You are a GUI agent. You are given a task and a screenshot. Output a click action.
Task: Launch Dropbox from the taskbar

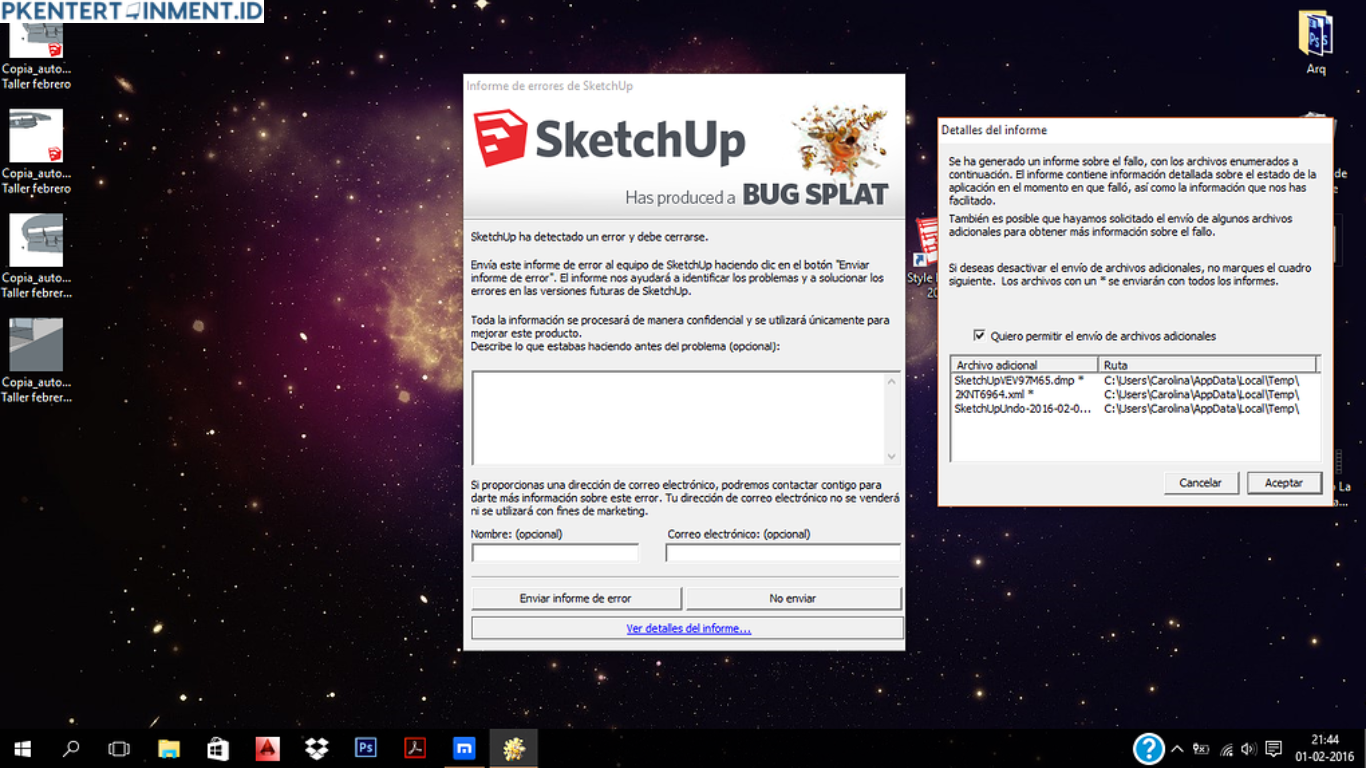tap(315, 747)
